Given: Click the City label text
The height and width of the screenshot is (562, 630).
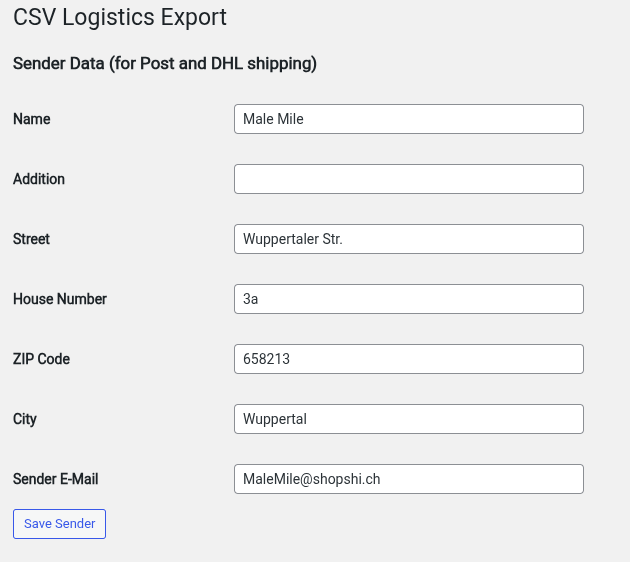Looking at the screenshot, I should 25,419.
